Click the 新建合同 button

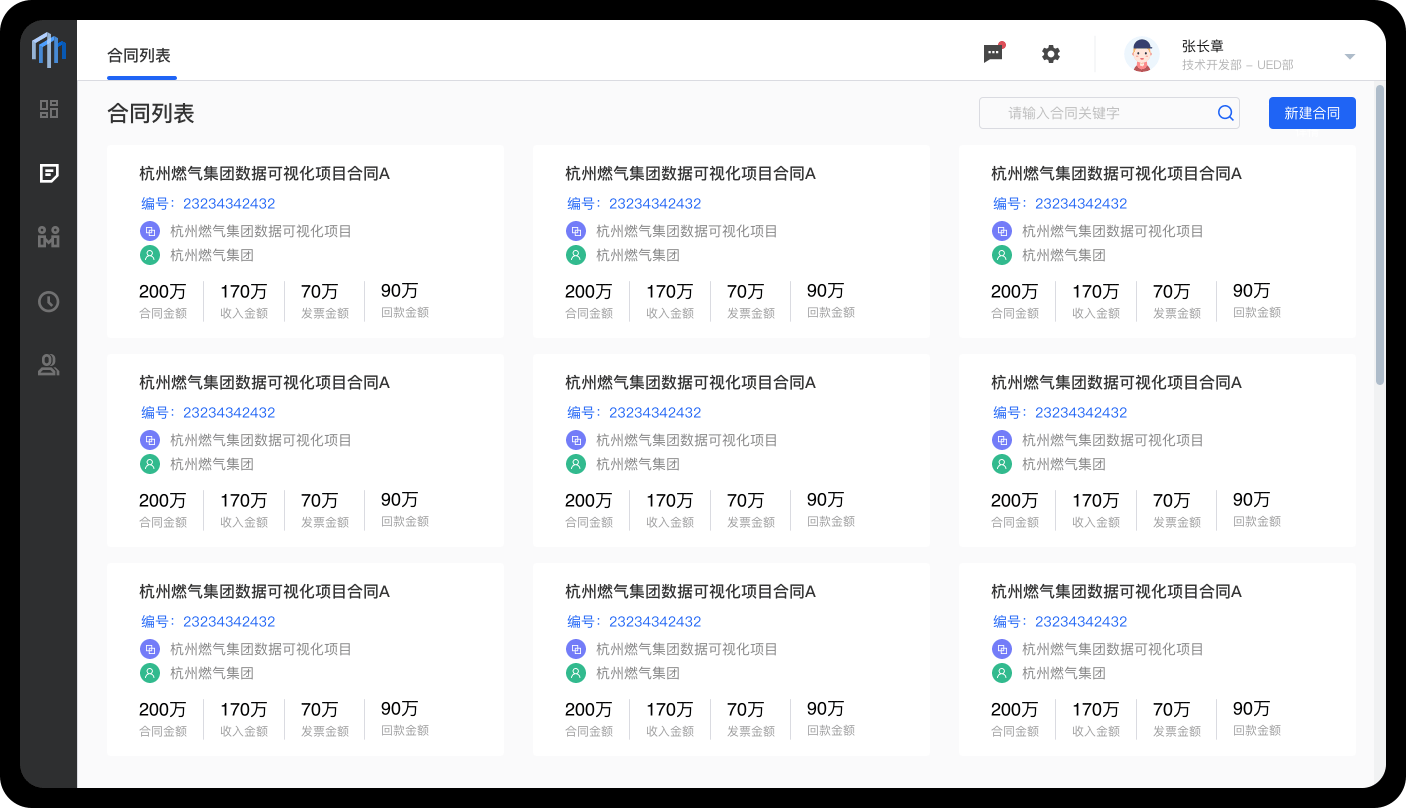coord(1312,113)
